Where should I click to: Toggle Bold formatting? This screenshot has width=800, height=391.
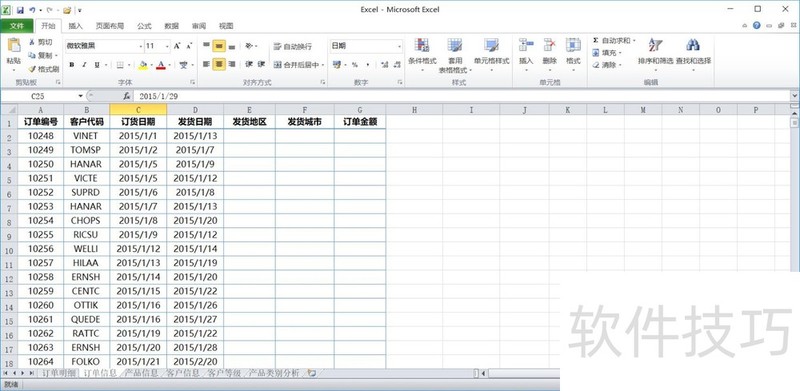(71, 65)
